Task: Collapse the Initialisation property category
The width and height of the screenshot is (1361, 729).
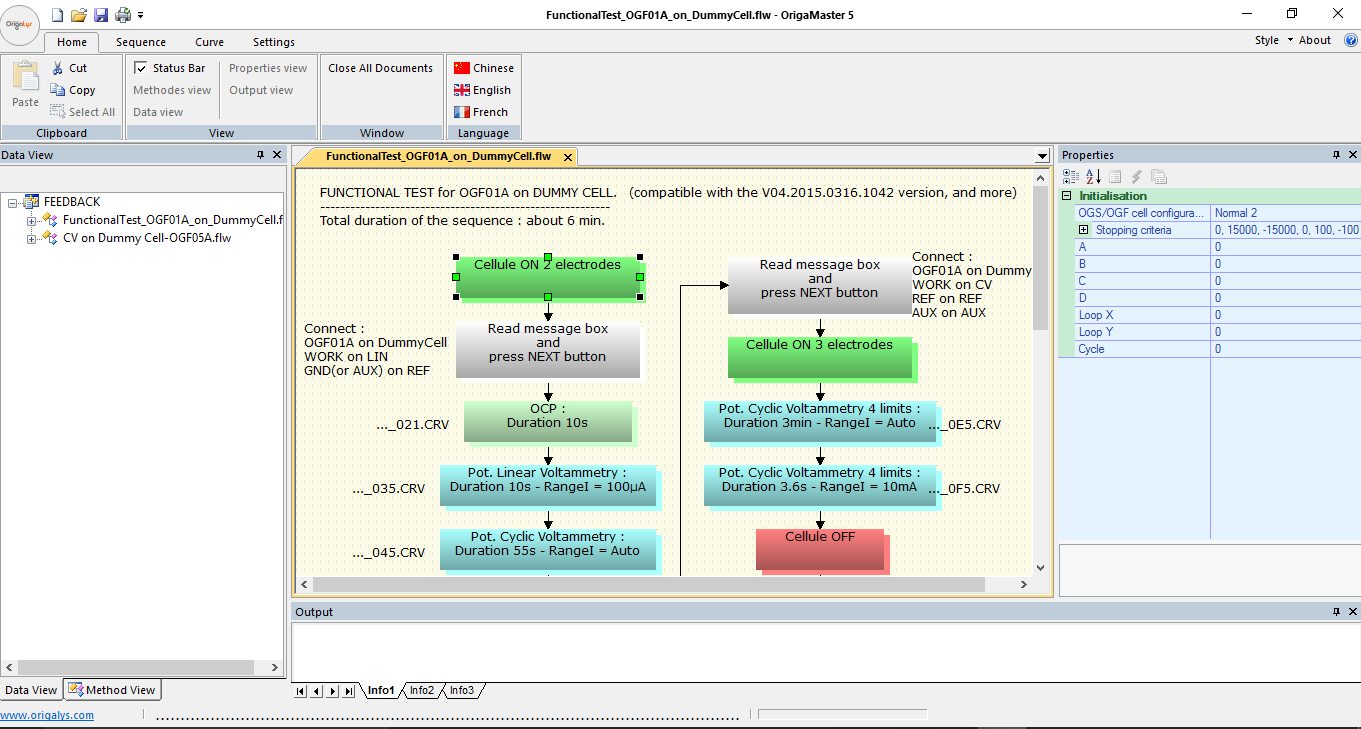Action: pos(1067,196)
